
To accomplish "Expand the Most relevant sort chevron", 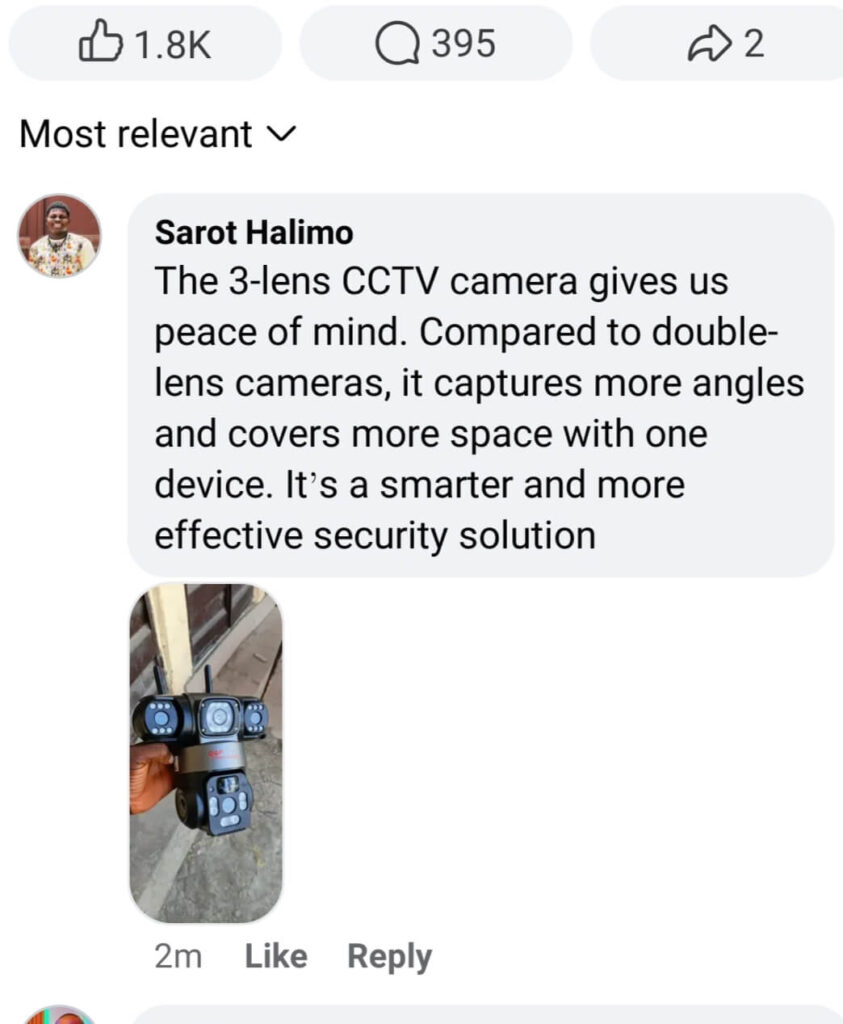I will (282, 135).
